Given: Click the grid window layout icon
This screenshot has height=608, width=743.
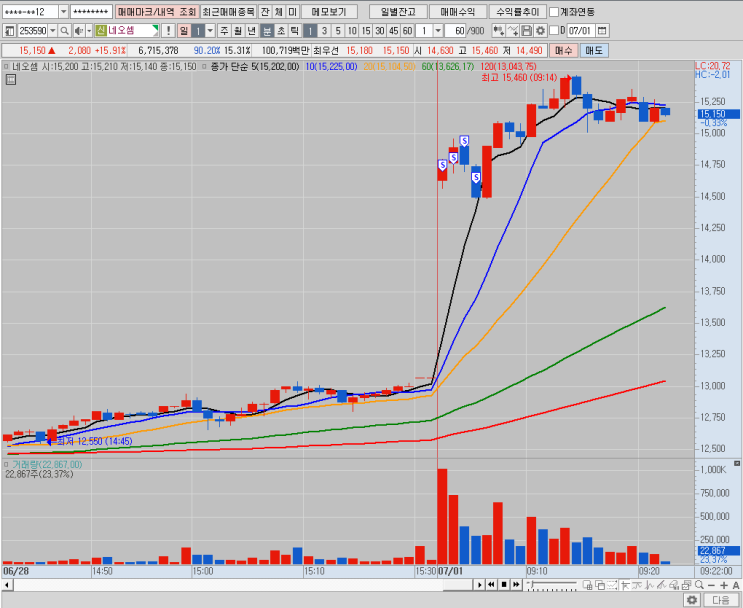Looking at the screenshot, I should pyautogui.click(x=588, y=585).
